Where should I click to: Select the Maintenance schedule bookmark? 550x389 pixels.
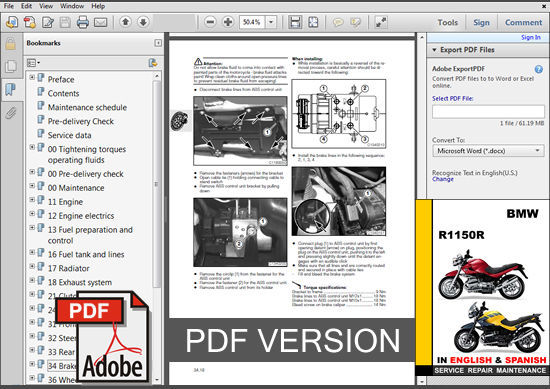(x=87, y=107)
